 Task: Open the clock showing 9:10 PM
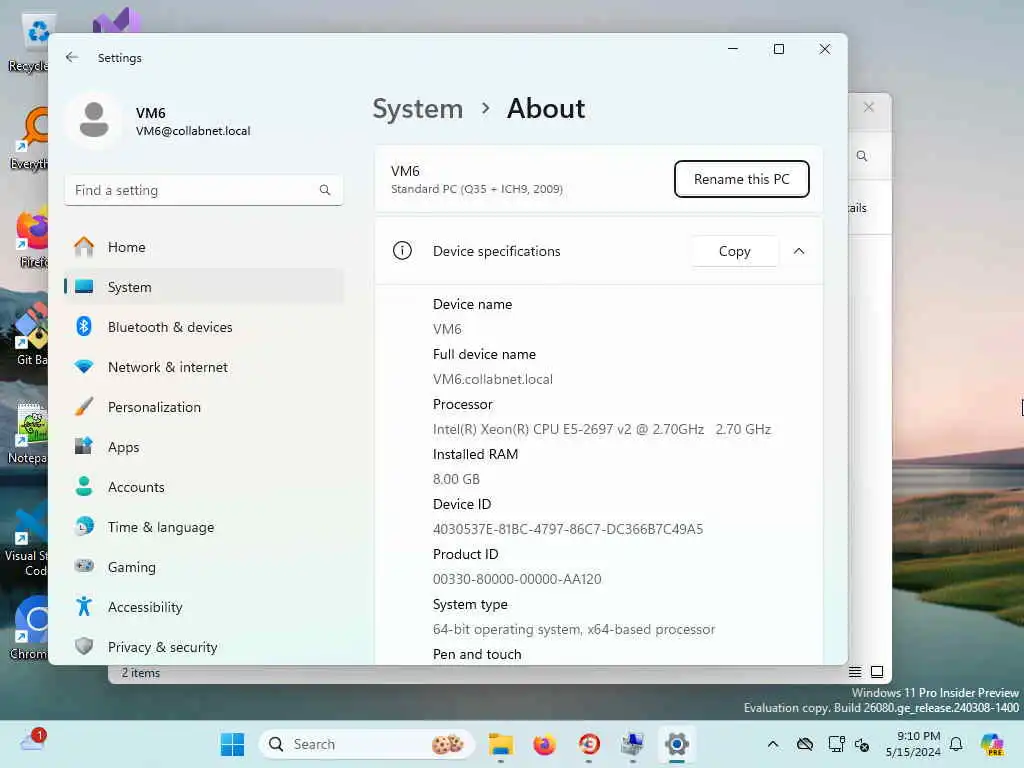pyautogui.click(x=914, y=744)
